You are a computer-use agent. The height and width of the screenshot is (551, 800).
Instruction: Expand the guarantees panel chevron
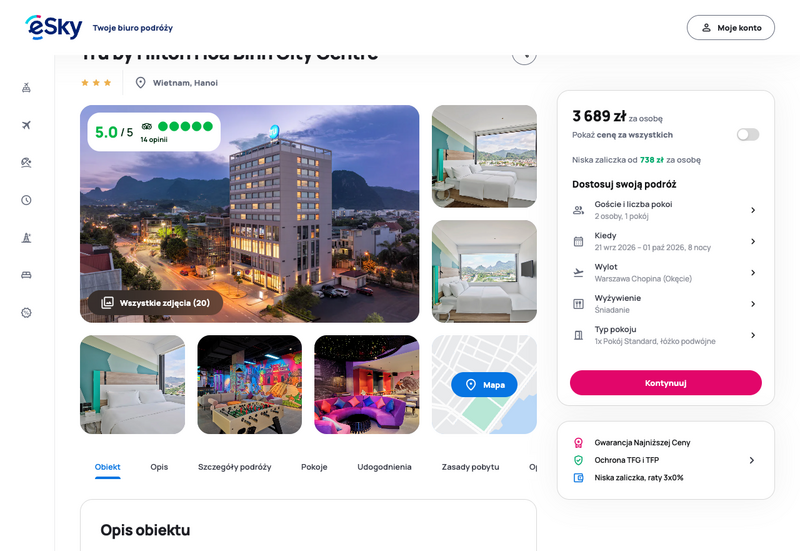coord(752,460)
